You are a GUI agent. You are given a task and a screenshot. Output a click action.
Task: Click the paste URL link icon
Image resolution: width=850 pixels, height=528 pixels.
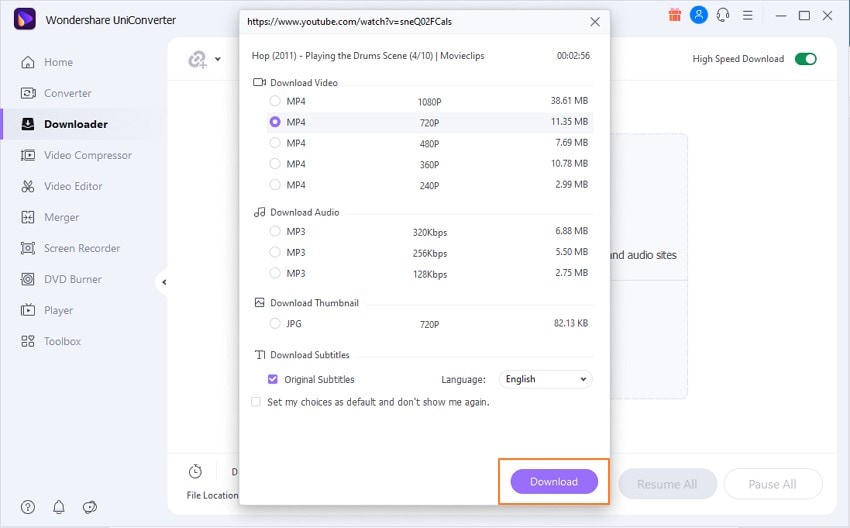point(198,59)
